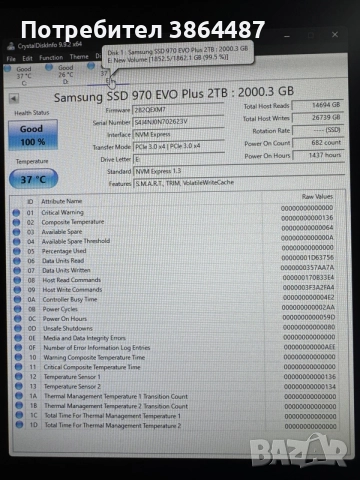The height and width of the screenshot is (480, 360).
Task: Click the Raw Values column header
Action: pos(317,197)
